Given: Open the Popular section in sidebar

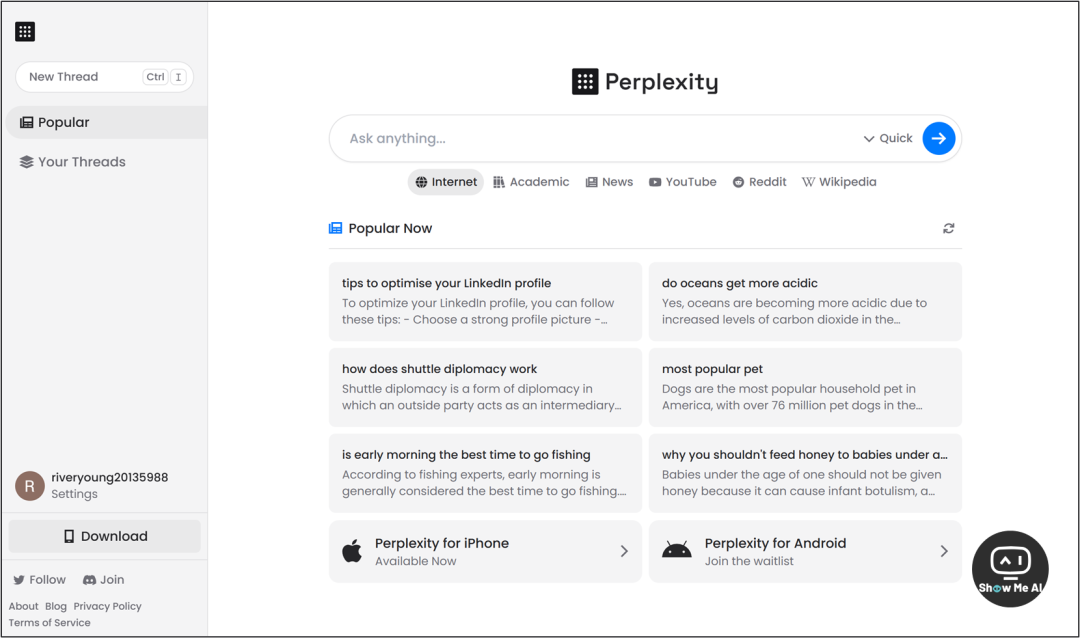Looking at the screenshot, I should [x=64, y=122].
